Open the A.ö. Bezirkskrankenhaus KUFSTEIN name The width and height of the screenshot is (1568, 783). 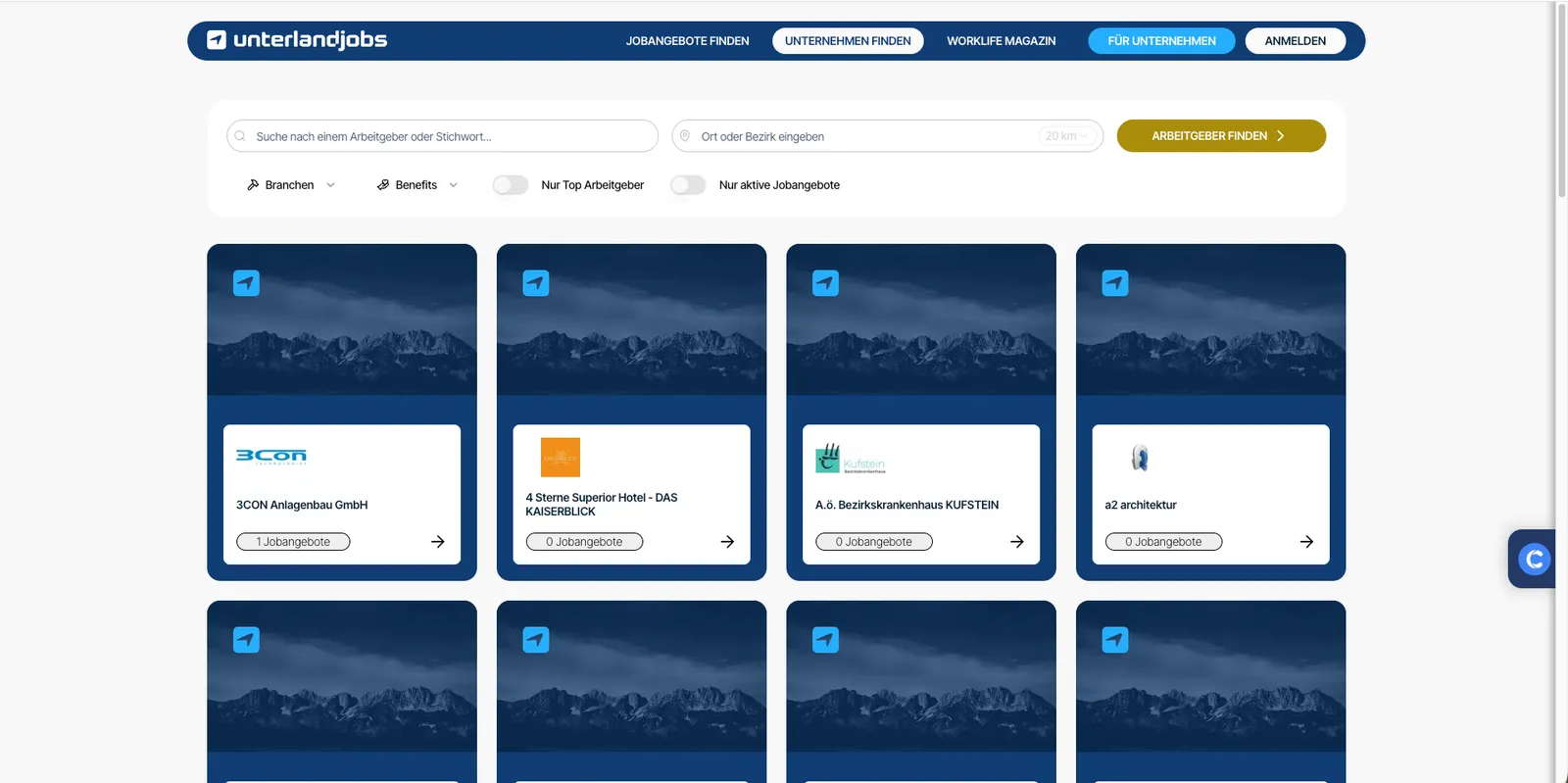(906, 506)
